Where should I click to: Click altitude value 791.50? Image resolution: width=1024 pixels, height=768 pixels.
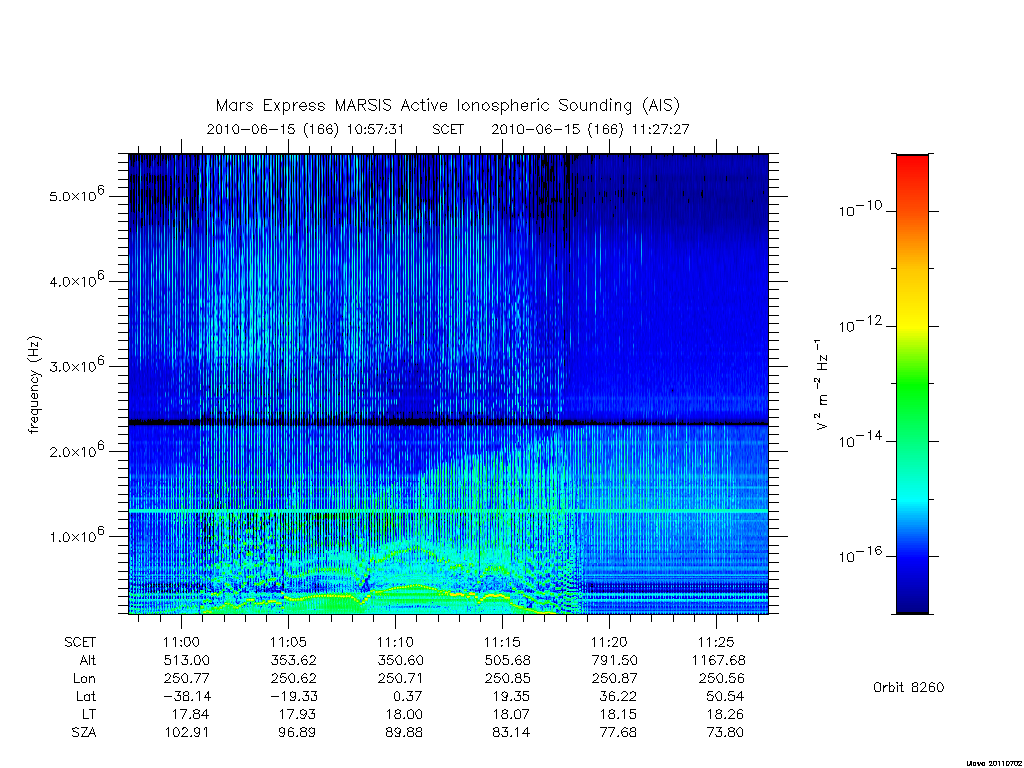tap(615, 660)
